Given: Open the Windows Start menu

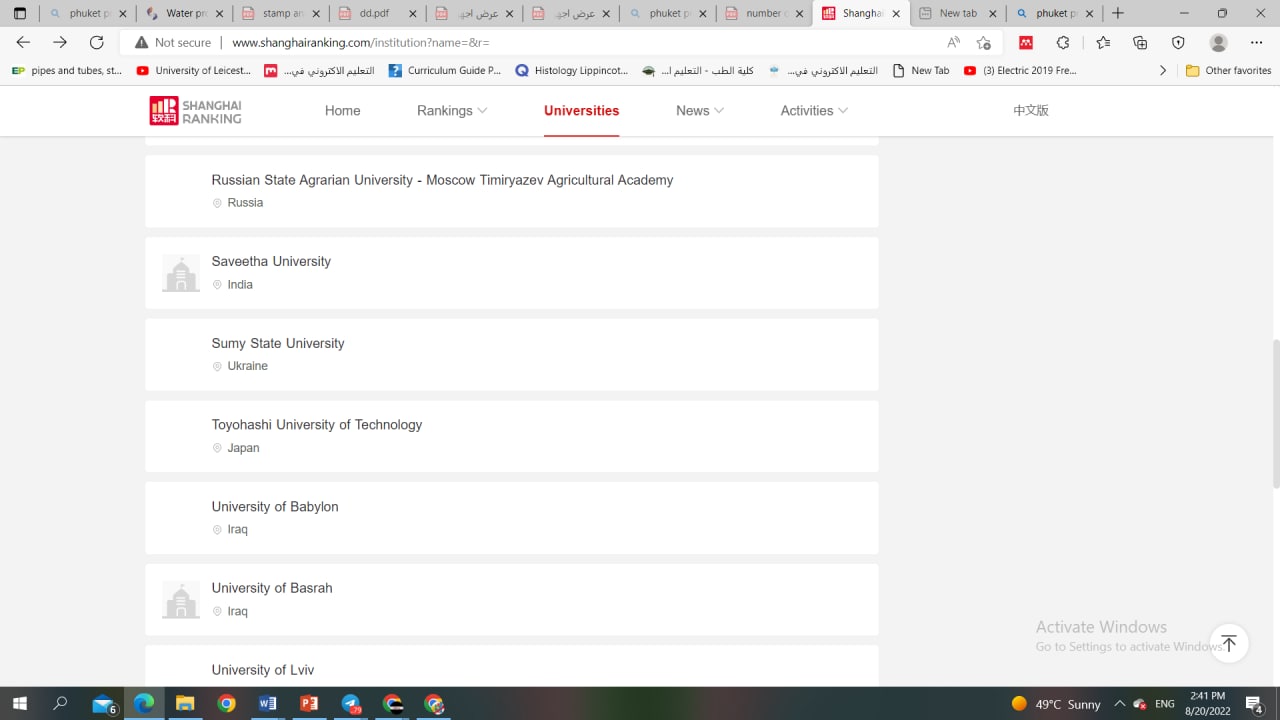Looking at the screenshot, I should pos(19,704).
